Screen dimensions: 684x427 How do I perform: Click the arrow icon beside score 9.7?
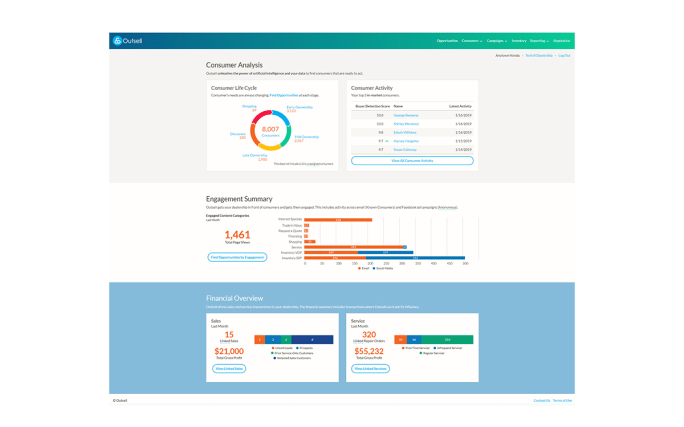coord(385,141)
